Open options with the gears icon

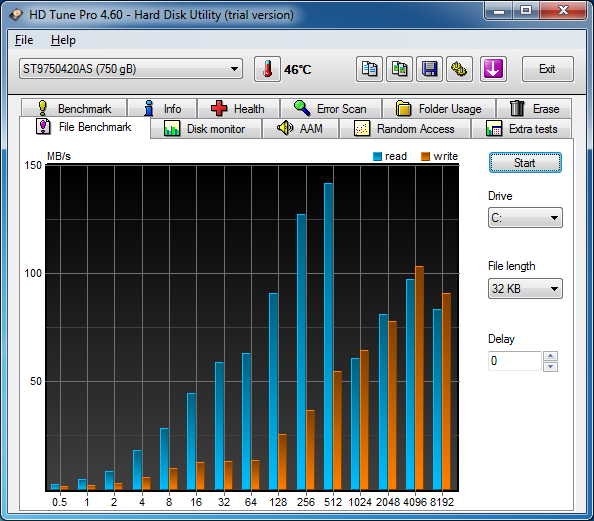click(x=459, y=69)
